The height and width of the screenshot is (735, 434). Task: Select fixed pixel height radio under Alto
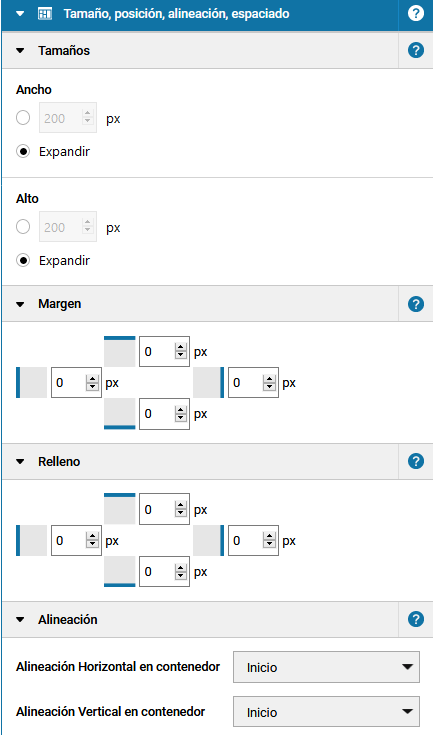click(23, 227)
